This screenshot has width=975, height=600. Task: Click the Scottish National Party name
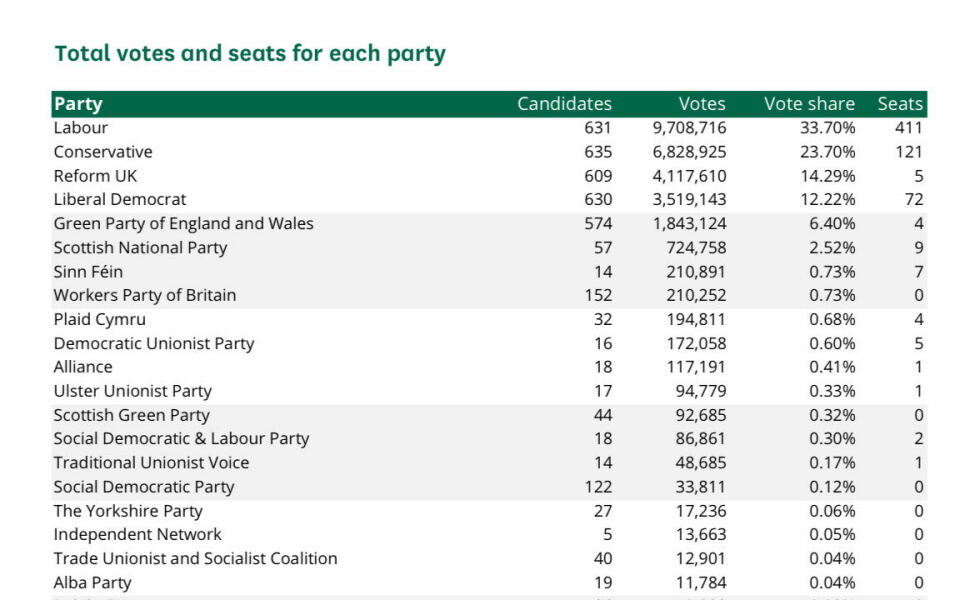pyautogui.click(x=140, y=248)
